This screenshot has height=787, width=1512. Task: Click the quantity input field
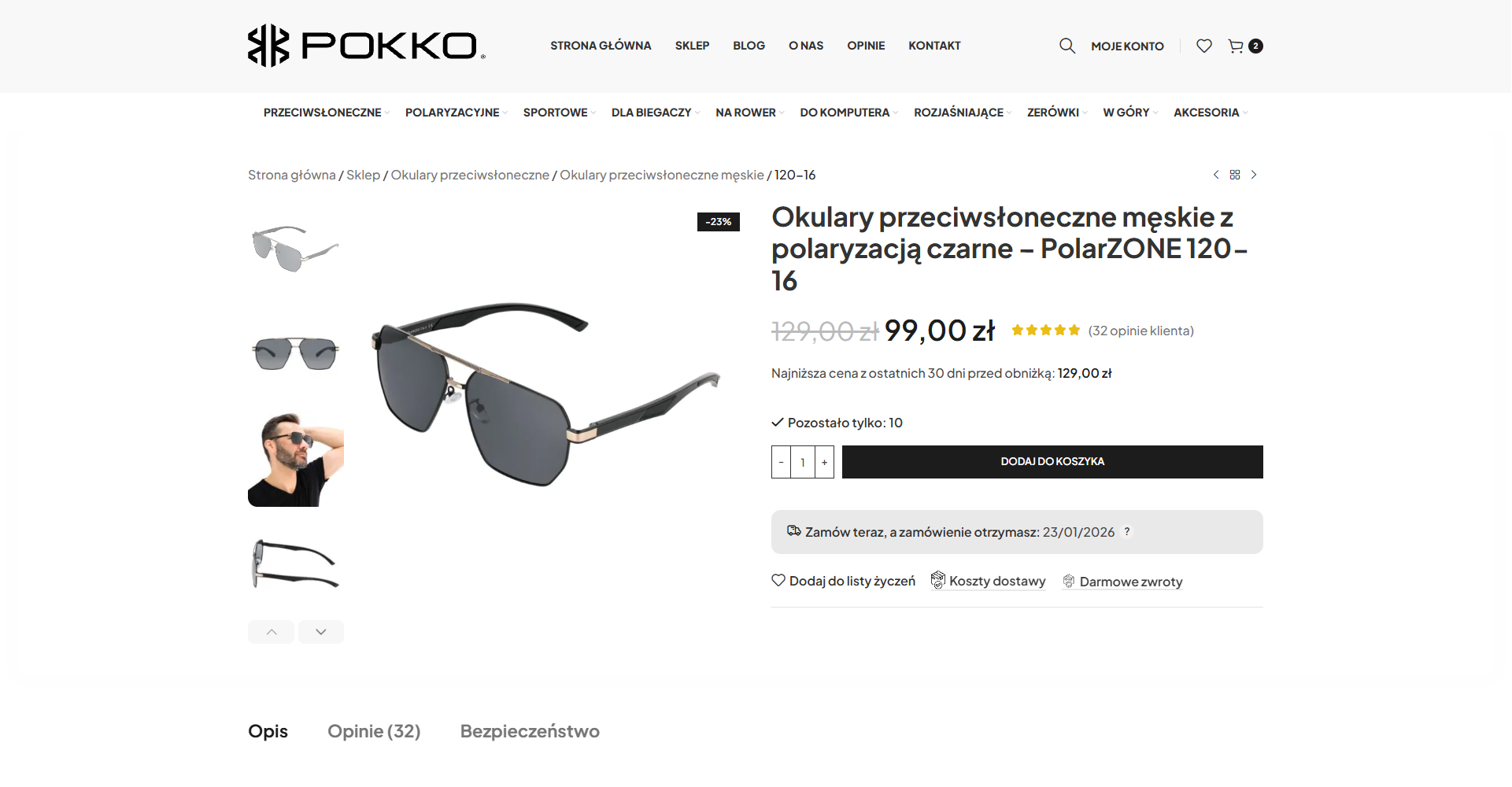(x=802, y=463)
